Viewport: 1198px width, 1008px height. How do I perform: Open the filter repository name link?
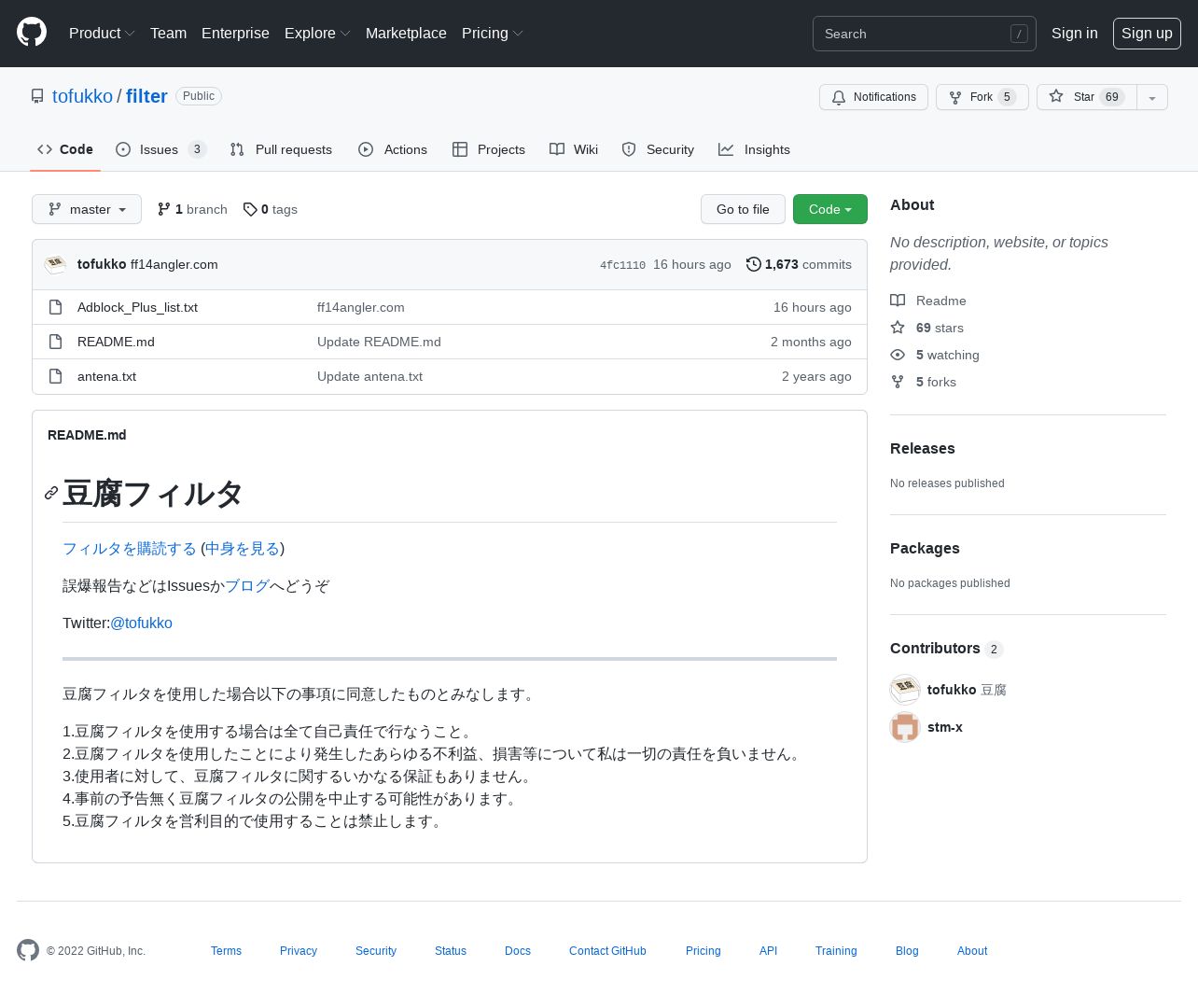tap(146, 96)
